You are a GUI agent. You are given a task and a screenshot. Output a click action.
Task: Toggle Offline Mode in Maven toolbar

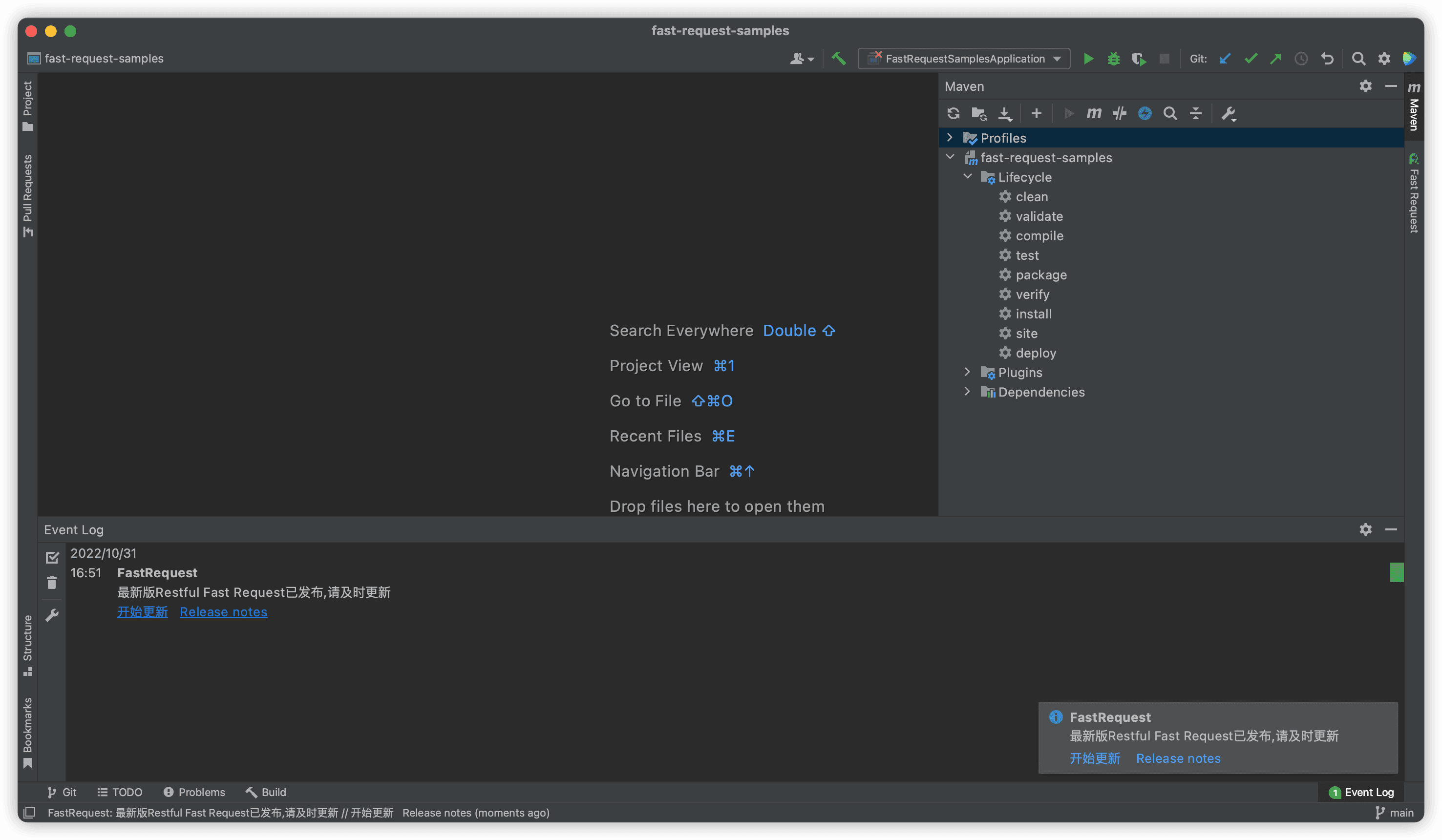click(1119, 113)
